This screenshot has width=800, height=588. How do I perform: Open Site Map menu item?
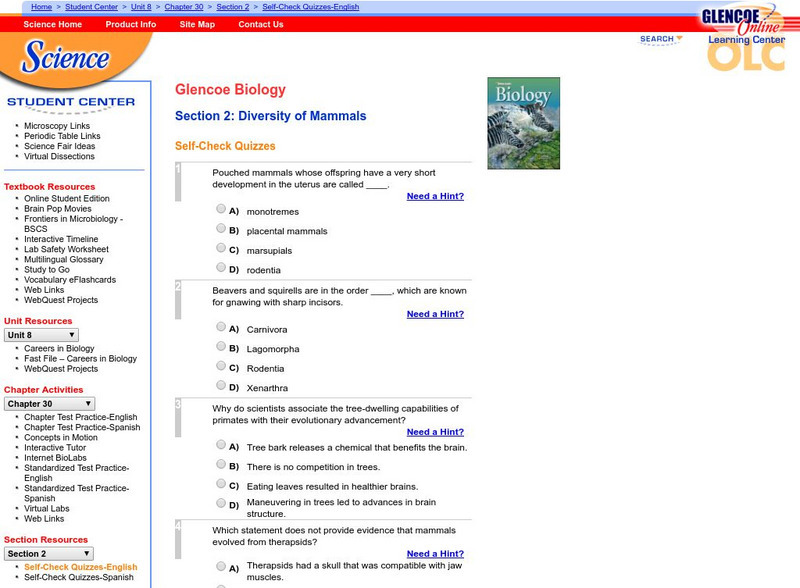[197, 24]
